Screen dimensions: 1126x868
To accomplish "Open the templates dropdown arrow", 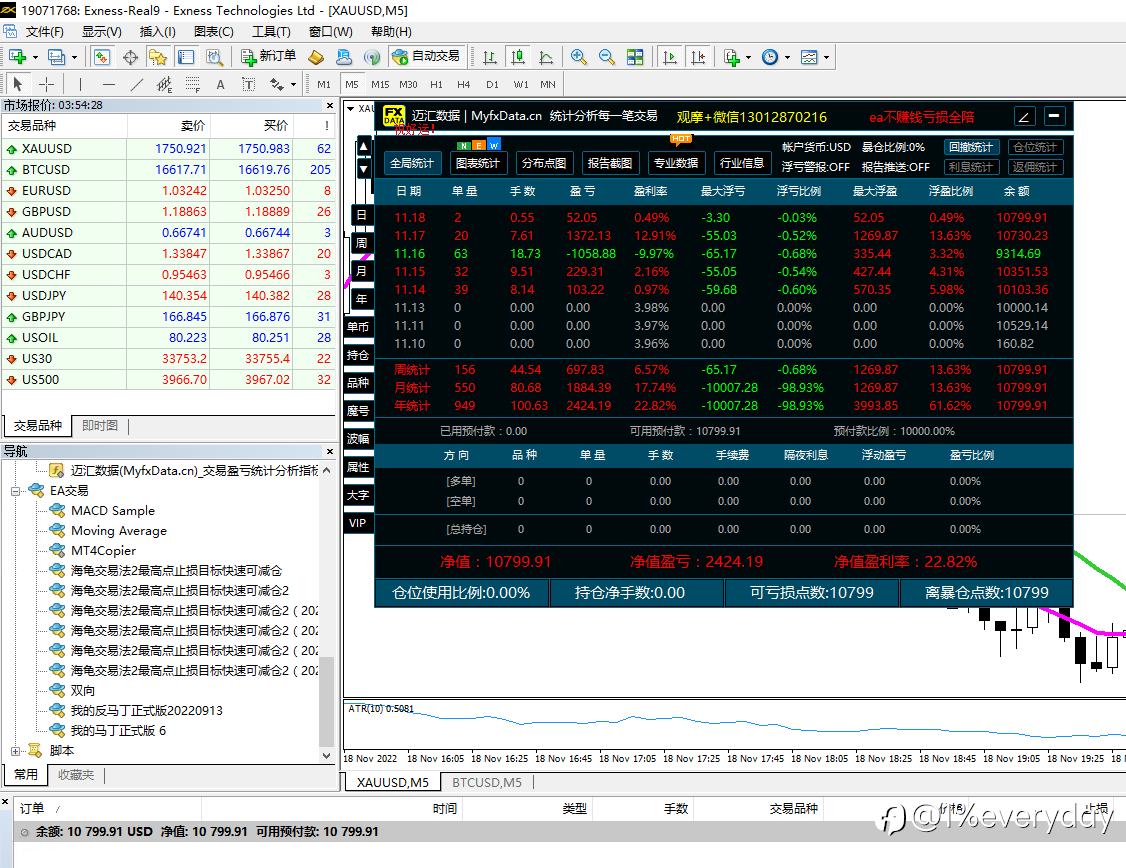I will pyautogui.click(x=827, y=57).
